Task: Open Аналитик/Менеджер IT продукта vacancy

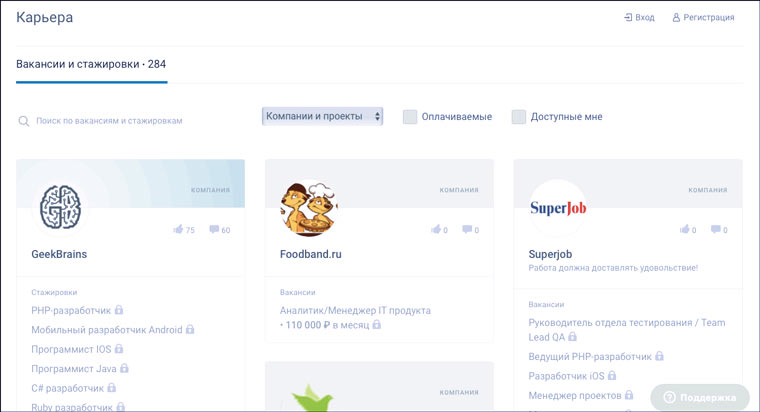Action: pyautogui.click(x=355, y=310)
